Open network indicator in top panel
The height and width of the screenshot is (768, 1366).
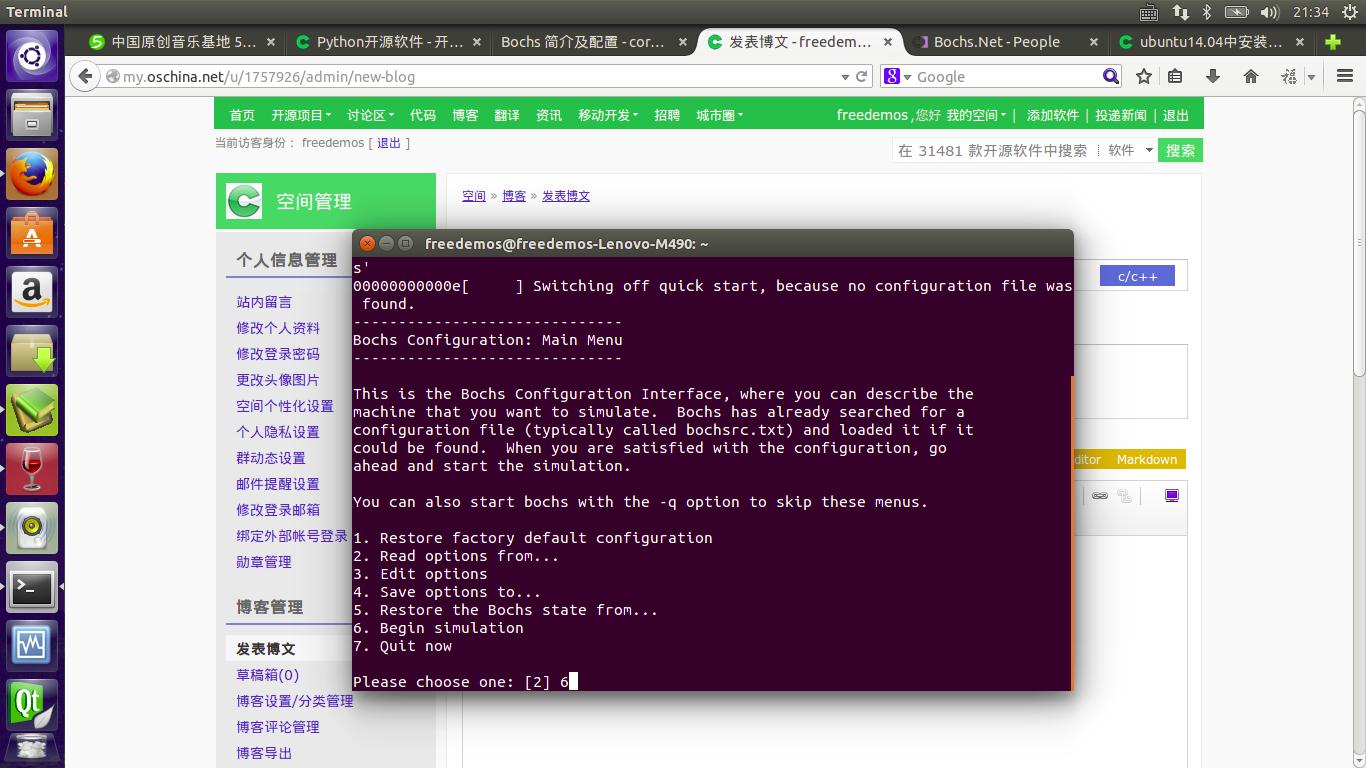1181,12
